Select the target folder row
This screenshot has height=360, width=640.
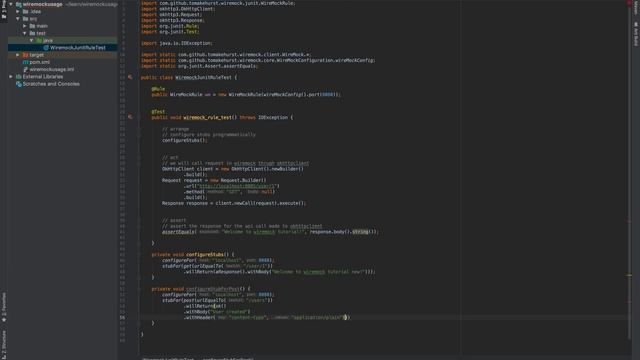(62, 55)
